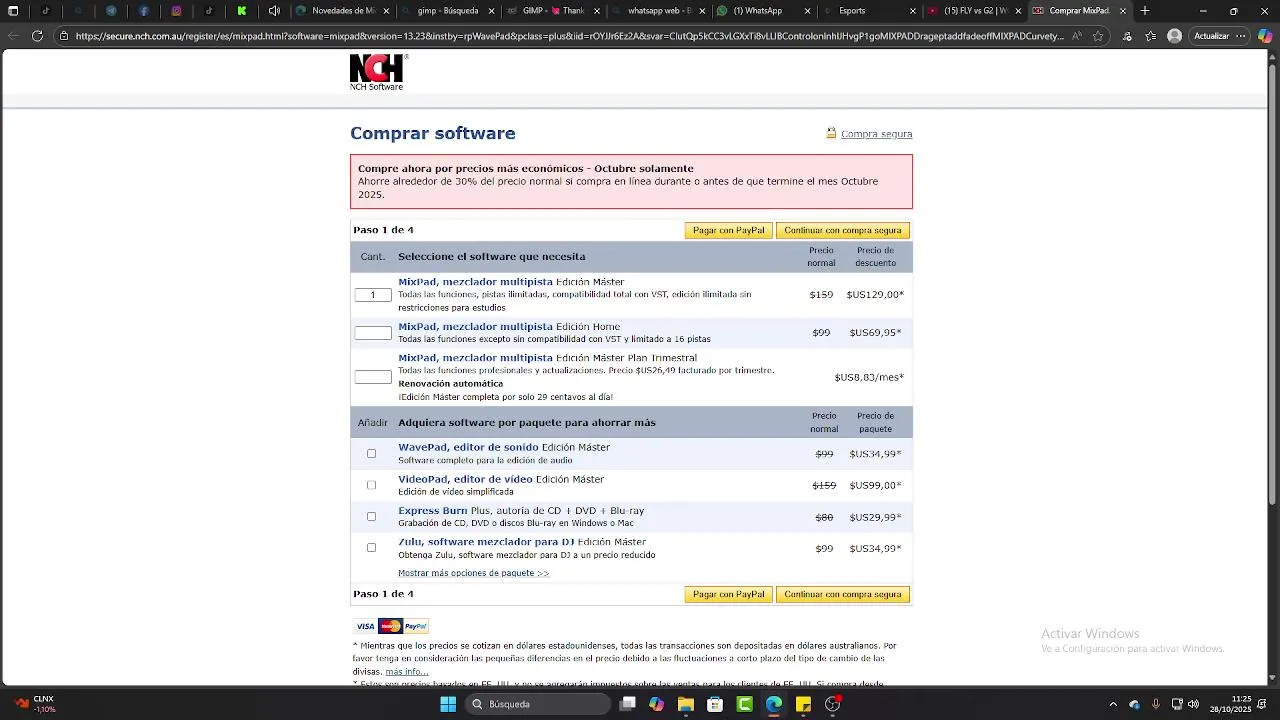Open the pinned Instagram tab
This screenshot has width=1280, height=720.
pos(176,11)
